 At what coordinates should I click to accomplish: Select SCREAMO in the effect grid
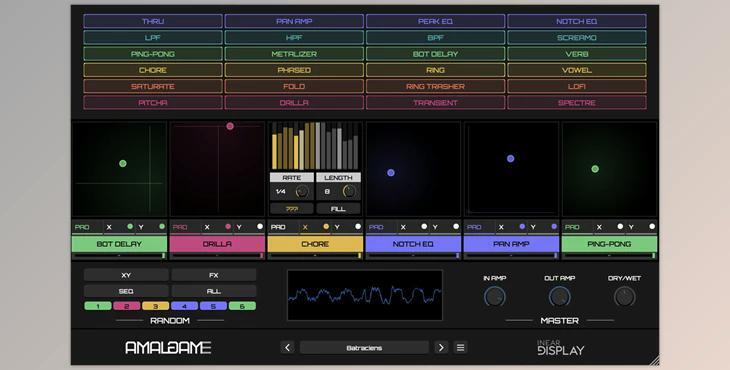tap(577, 38)
